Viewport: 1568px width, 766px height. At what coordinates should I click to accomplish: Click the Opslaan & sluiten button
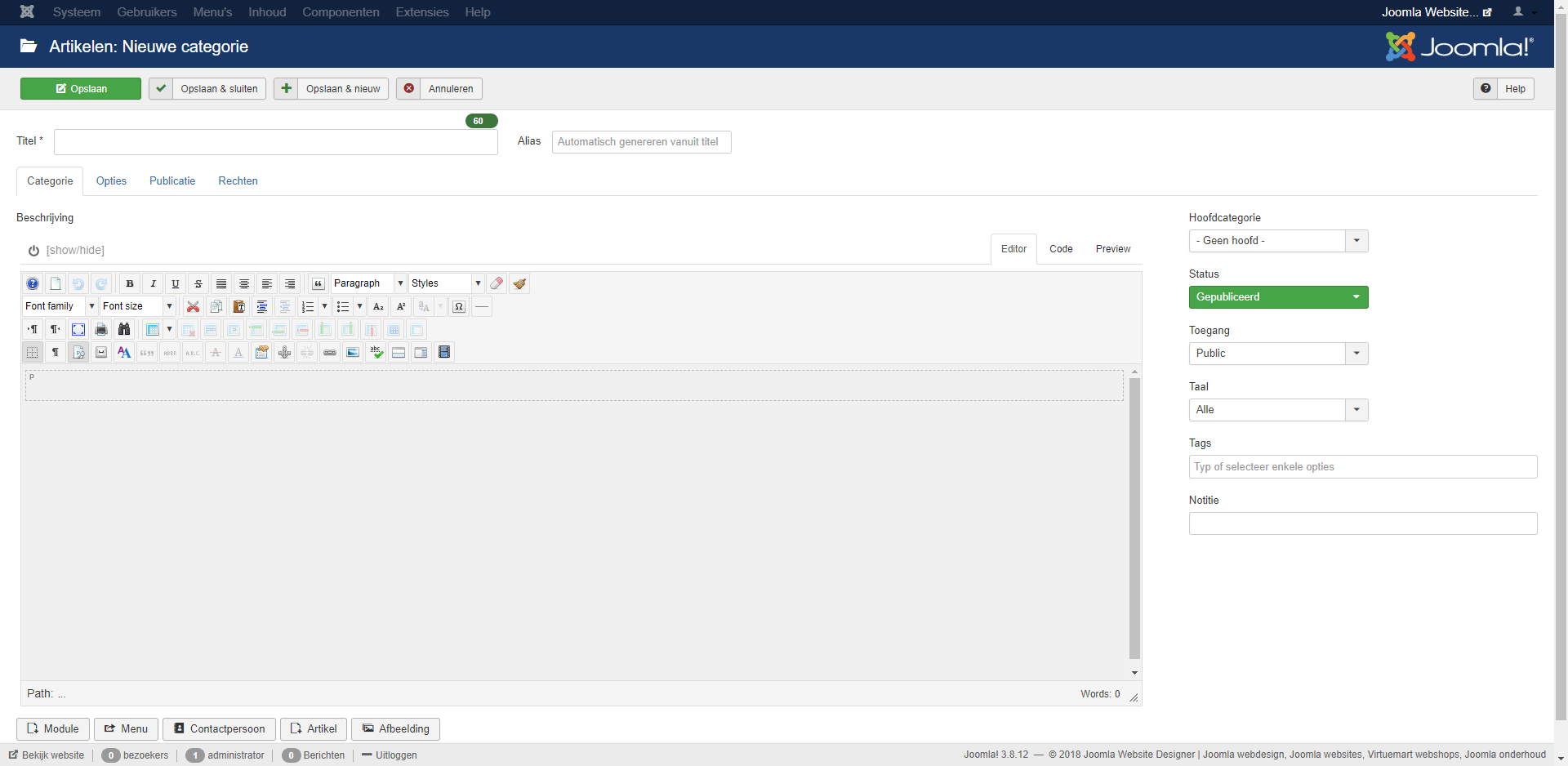[207, 88]
